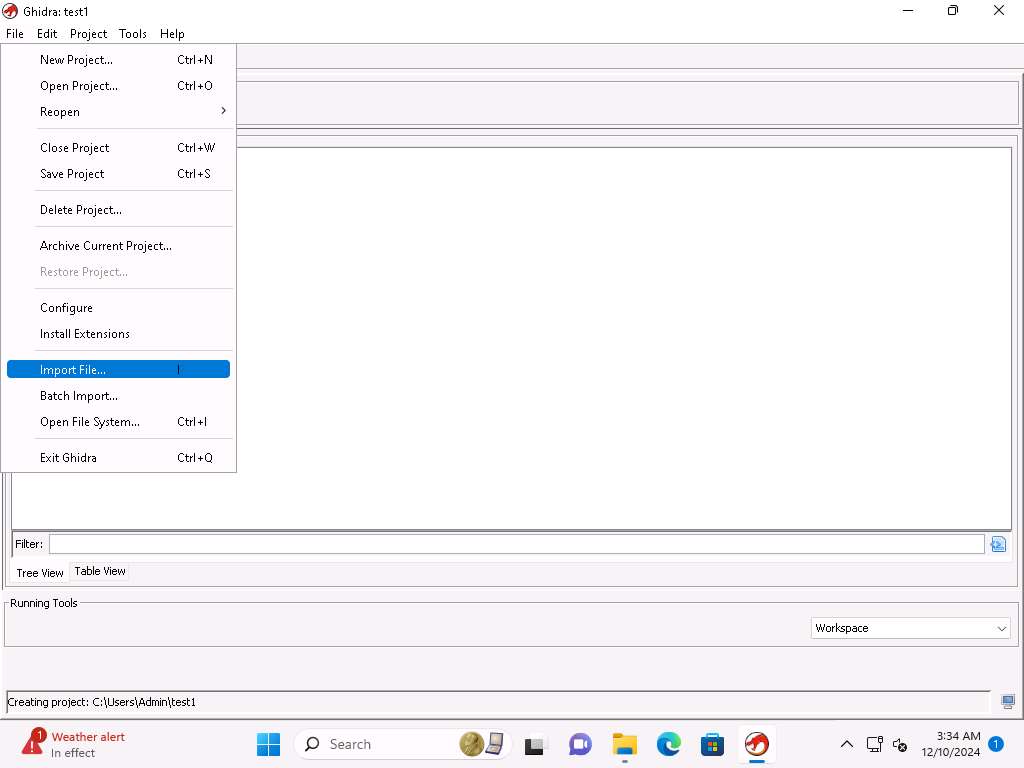Open the Workspace dropdown
1024x768 pixels.
(910, 628)
